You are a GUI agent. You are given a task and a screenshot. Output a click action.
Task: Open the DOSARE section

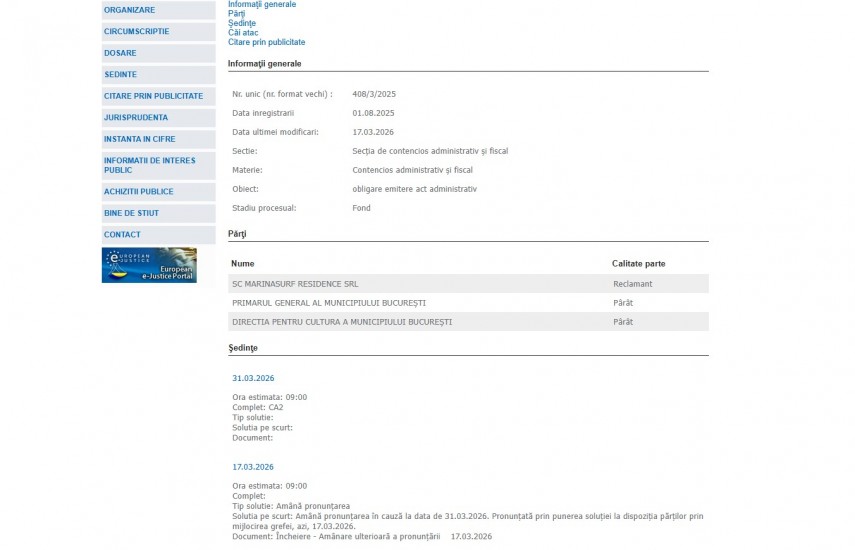(x=121, y=53)
